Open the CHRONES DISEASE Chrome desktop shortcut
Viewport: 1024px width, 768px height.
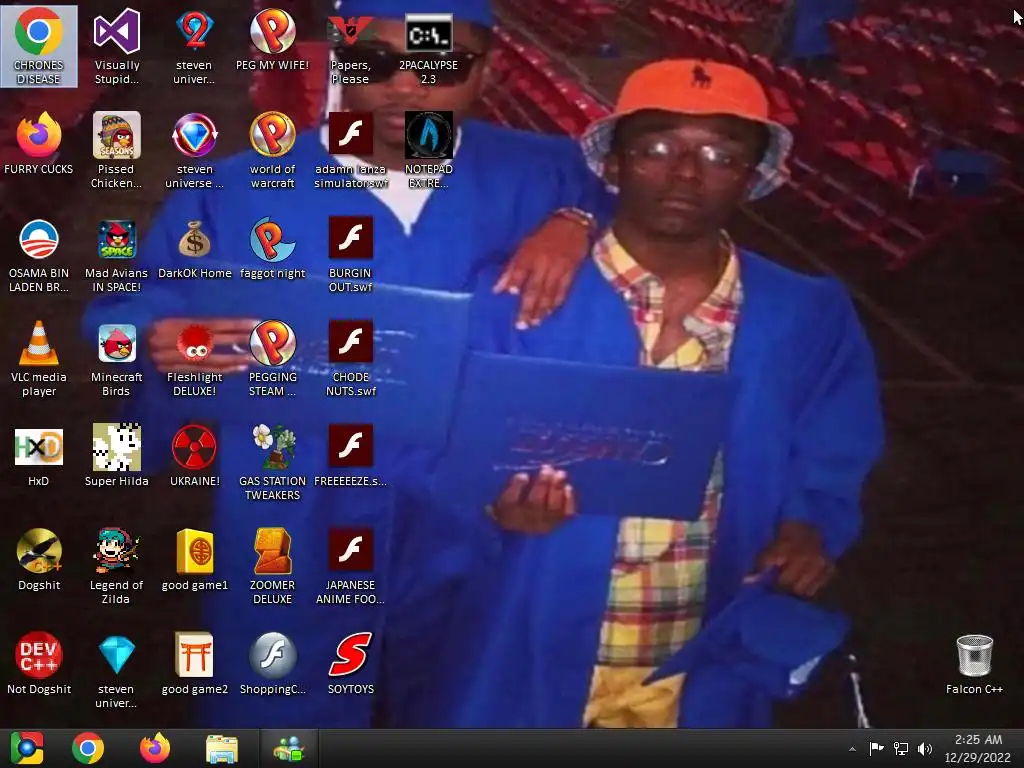tap(39, 46)
